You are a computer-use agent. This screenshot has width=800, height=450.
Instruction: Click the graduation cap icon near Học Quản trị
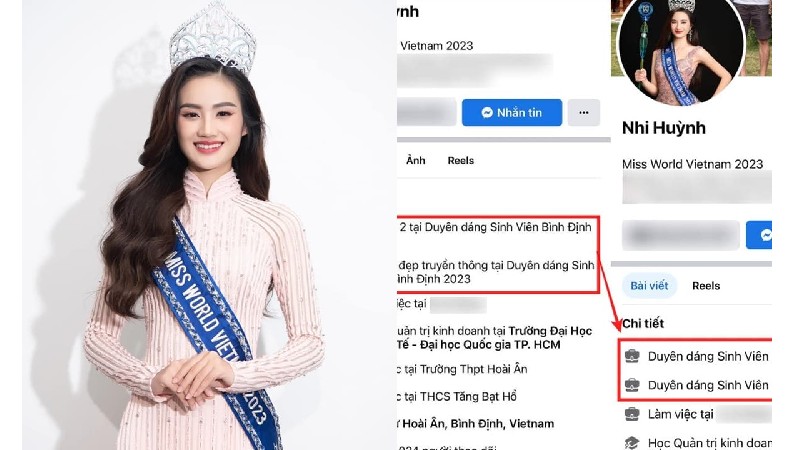click(x=632, y=442)
